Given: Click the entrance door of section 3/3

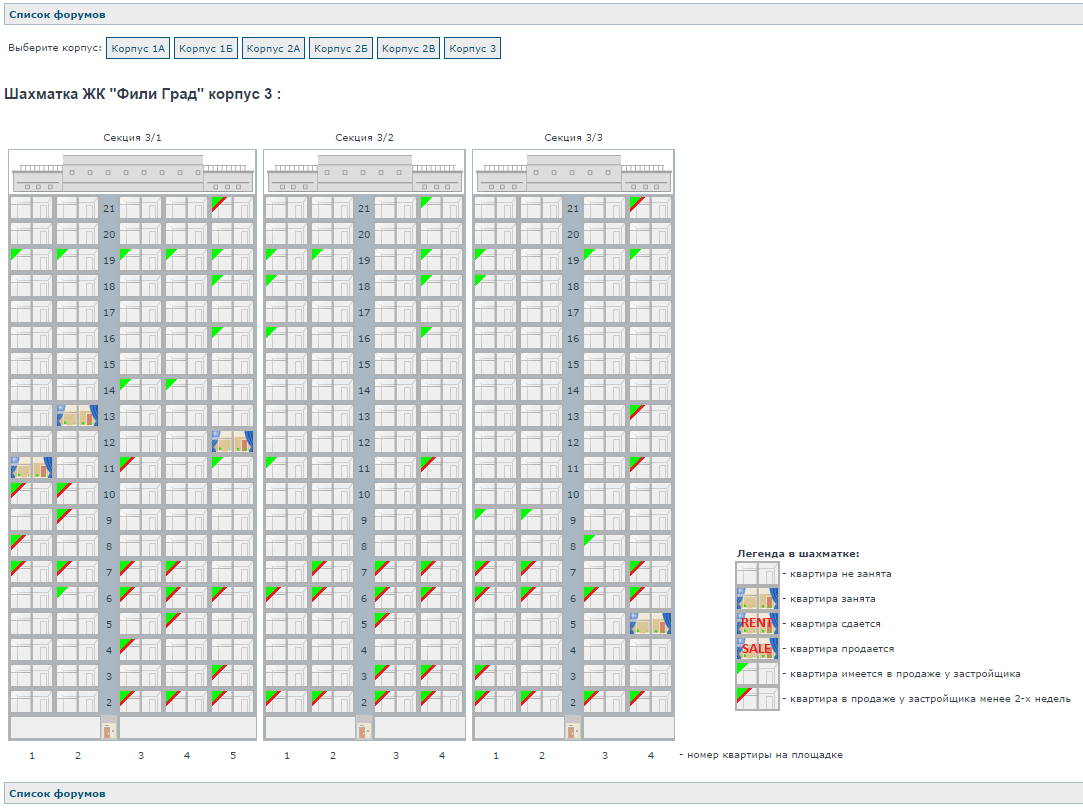Looking at the screenshot, I should (573, 730).
